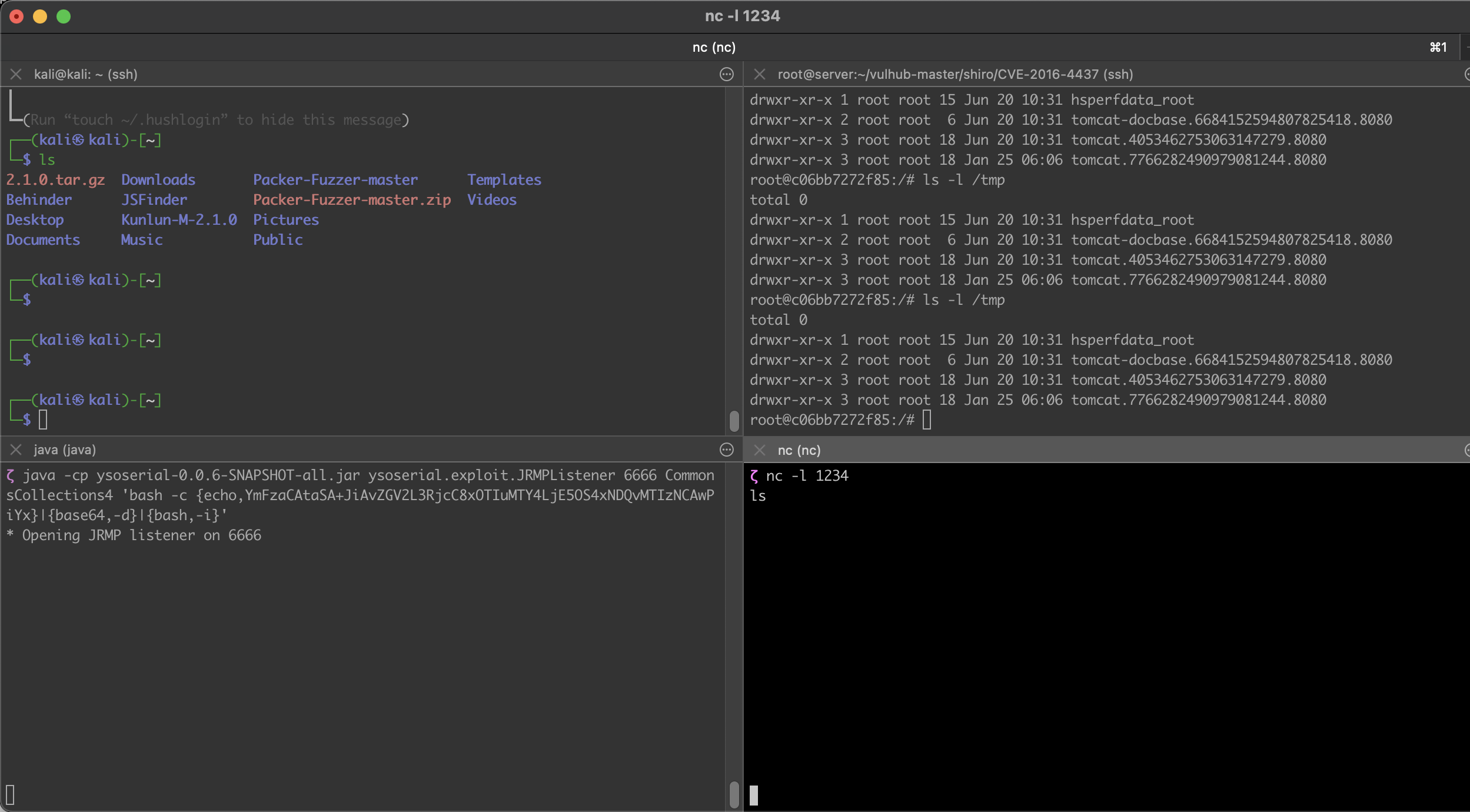The width and height of the screenshot is (1470, 812).
Task: Open options menu of kali@kali pane
Action: (727, 74)
